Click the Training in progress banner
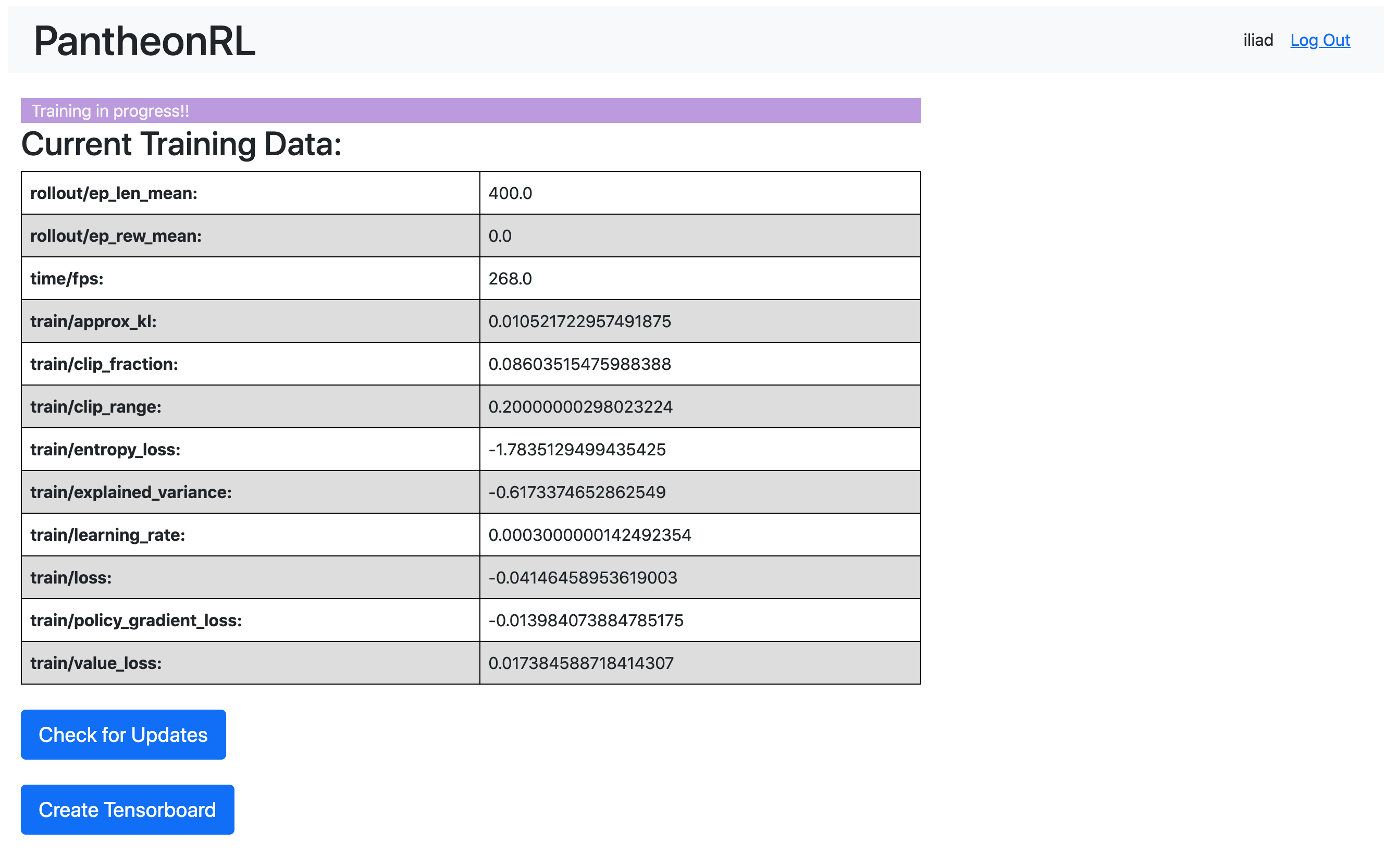This screenshot has width=1385, height=868. click(x=470, y=110)
